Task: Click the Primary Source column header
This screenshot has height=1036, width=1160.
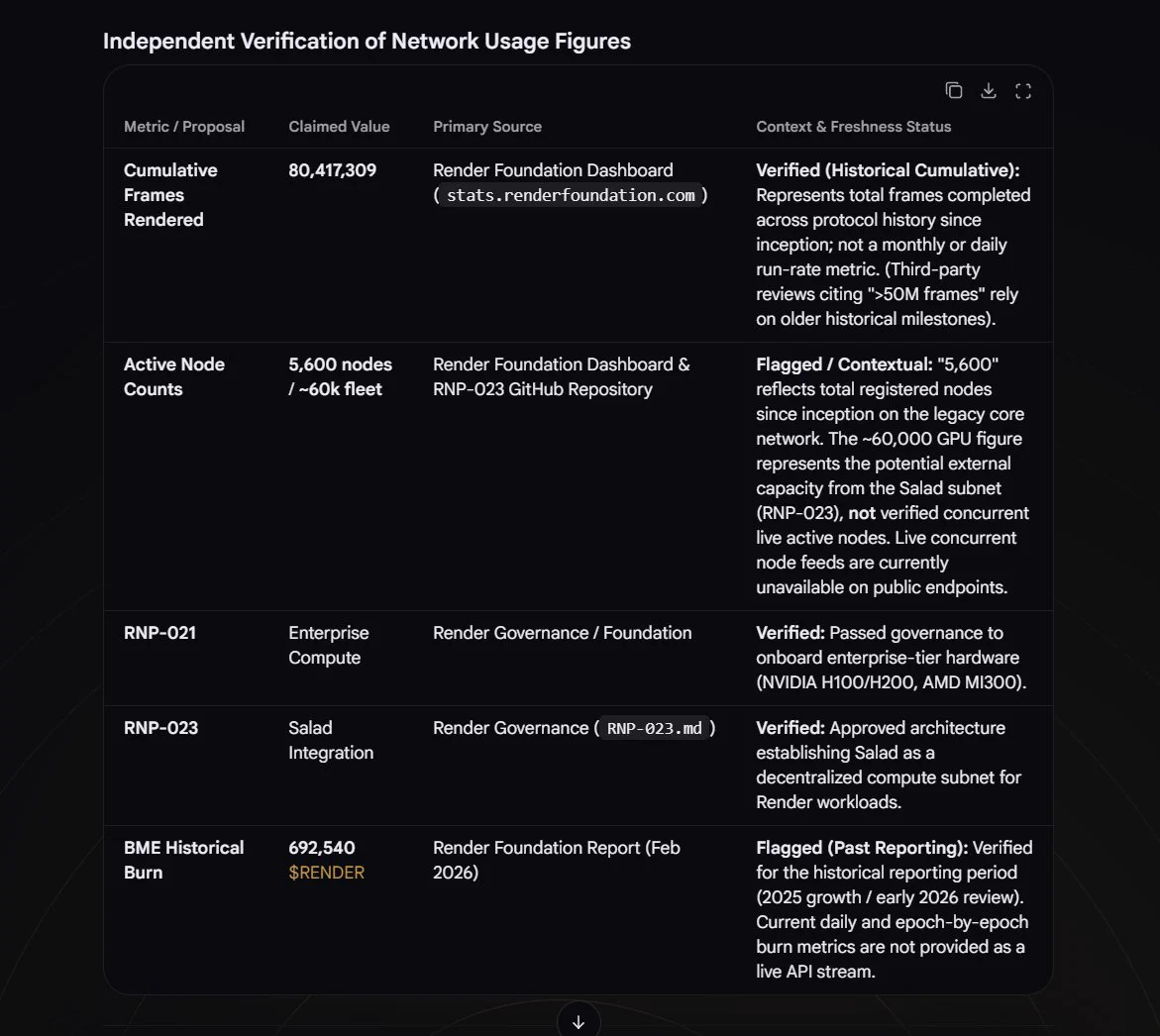Action: click(487, 127)
